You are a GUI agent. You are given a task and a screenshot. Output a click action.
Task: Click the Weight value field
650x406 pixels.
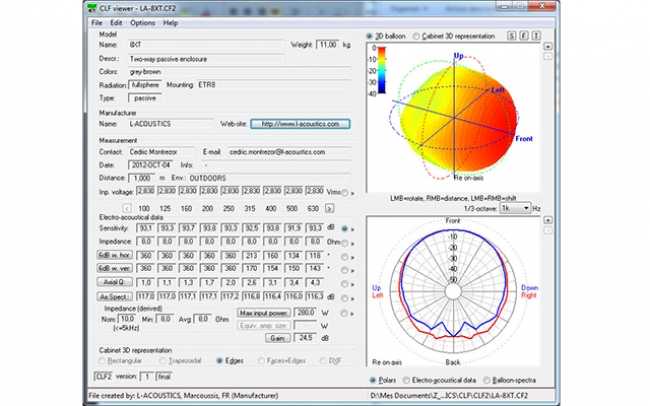click(327, 45)
